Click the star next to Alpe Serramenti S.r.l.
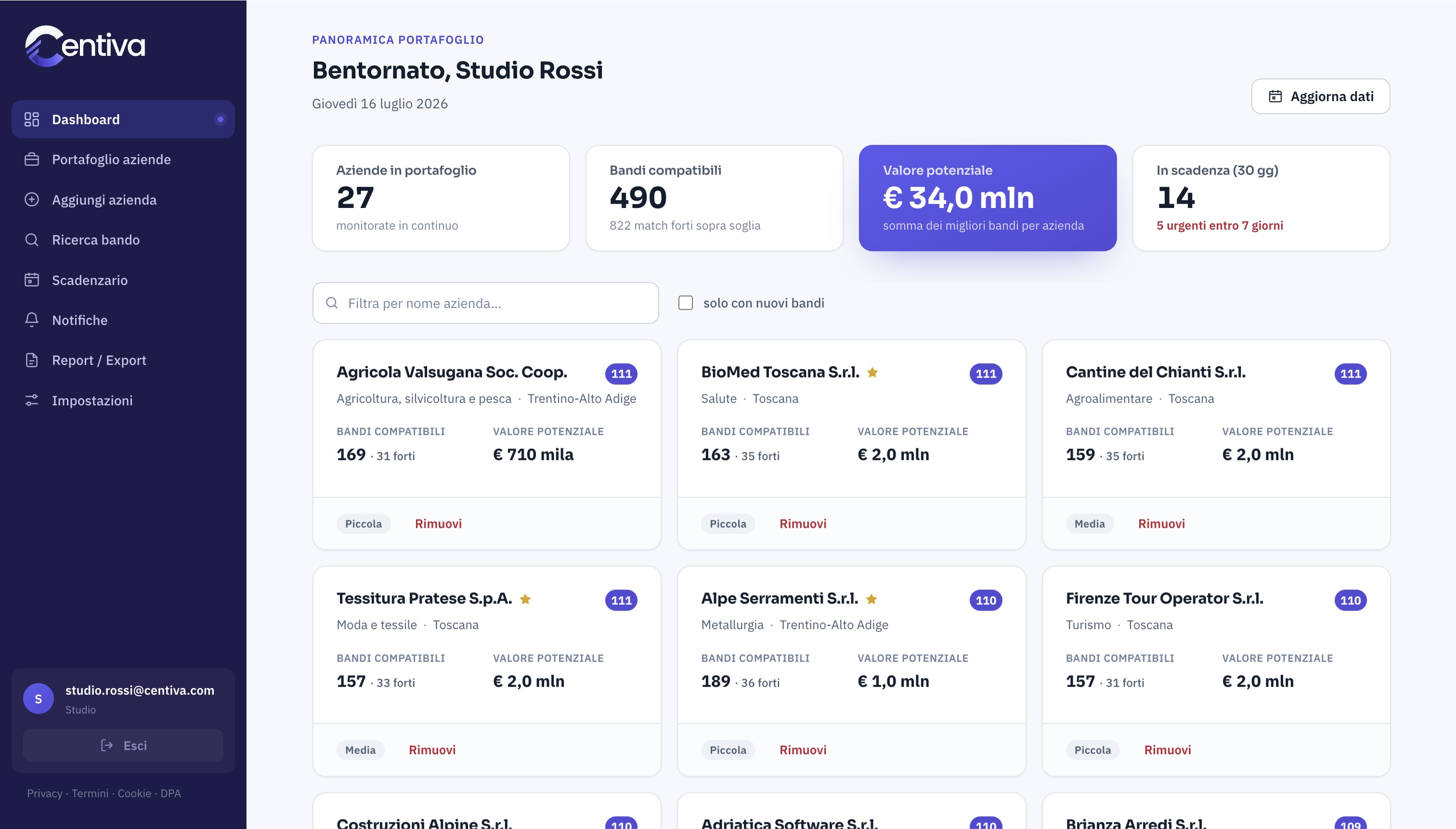This screenshot has height=829, width=1456. 871,599
